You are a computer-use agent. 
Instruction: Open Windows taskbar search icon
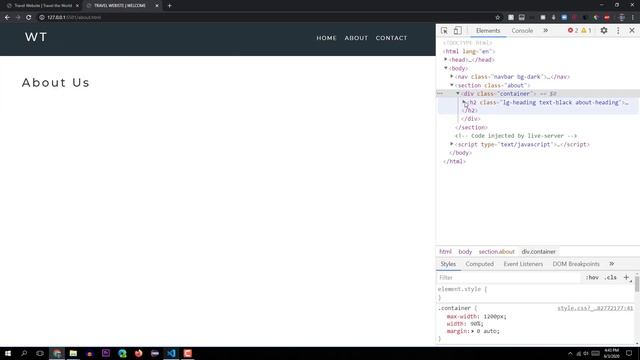pos(24,353)
